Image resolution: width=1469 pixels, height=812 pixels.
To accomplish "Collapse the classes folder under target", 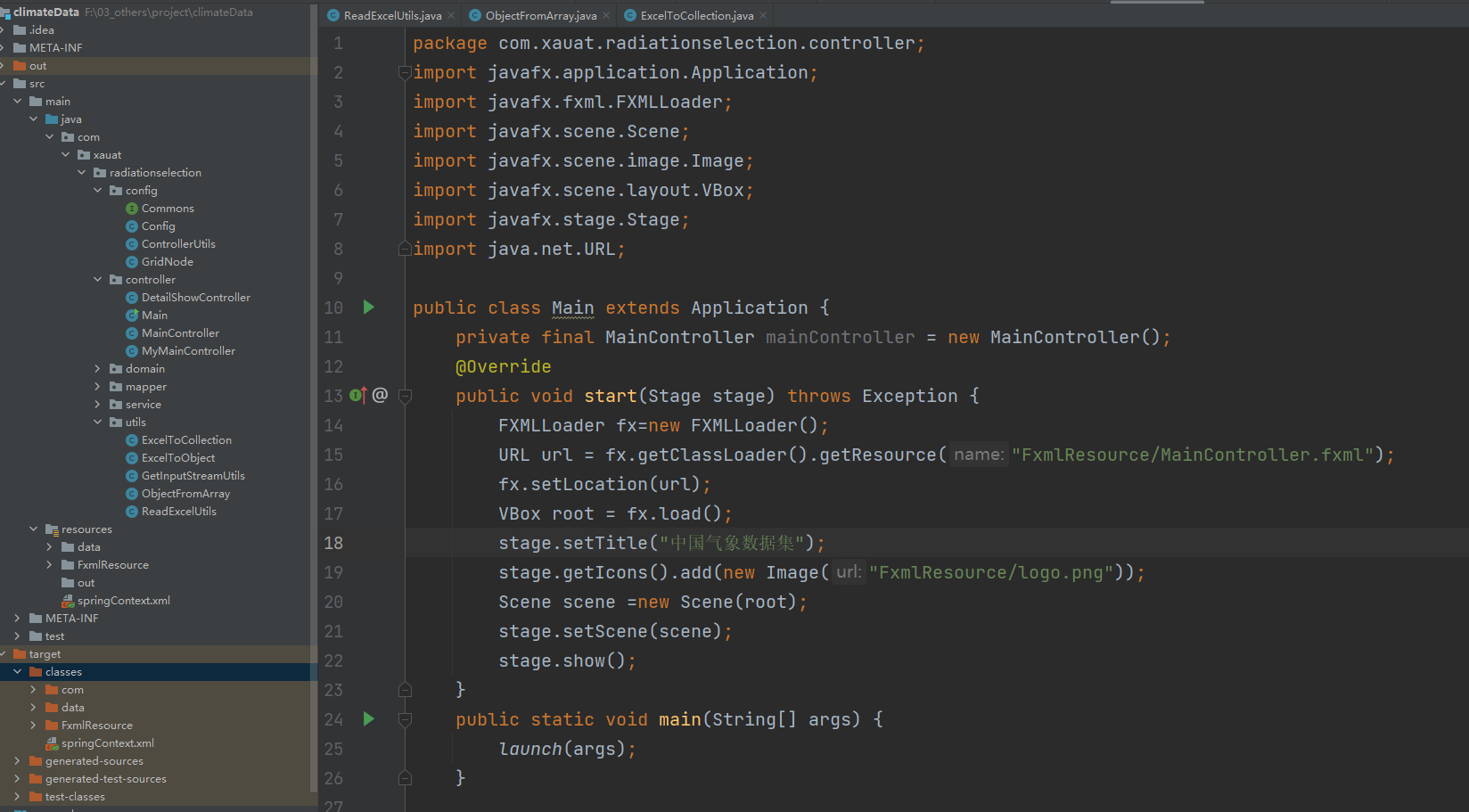I will click(x=18, y=672).
